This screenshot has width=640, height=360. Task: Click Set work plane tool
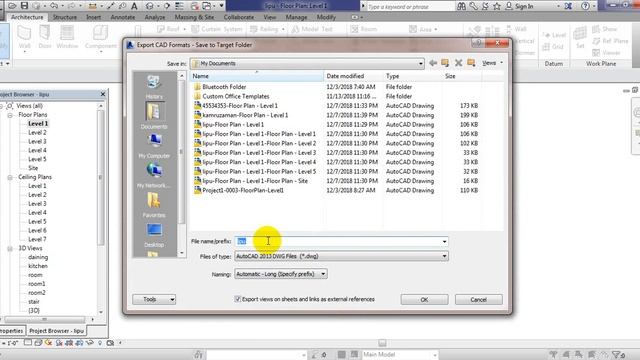click(x=580, y=37)
